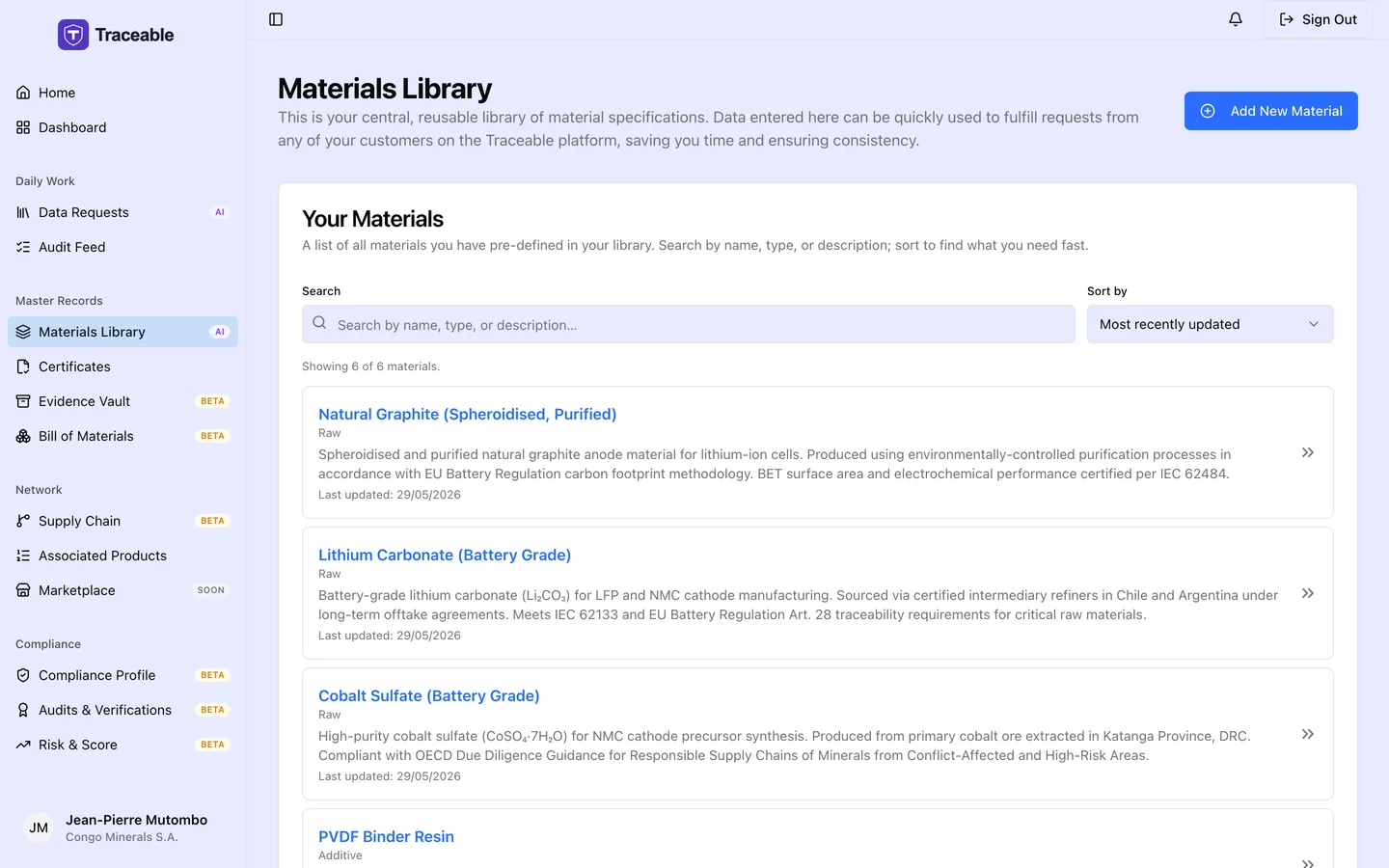Image resolution: width=1389 pixels, height=868 pixels.
Task: Open Dashboard in the sidebar
Action: pyautogui.click(x=123, y=127)
